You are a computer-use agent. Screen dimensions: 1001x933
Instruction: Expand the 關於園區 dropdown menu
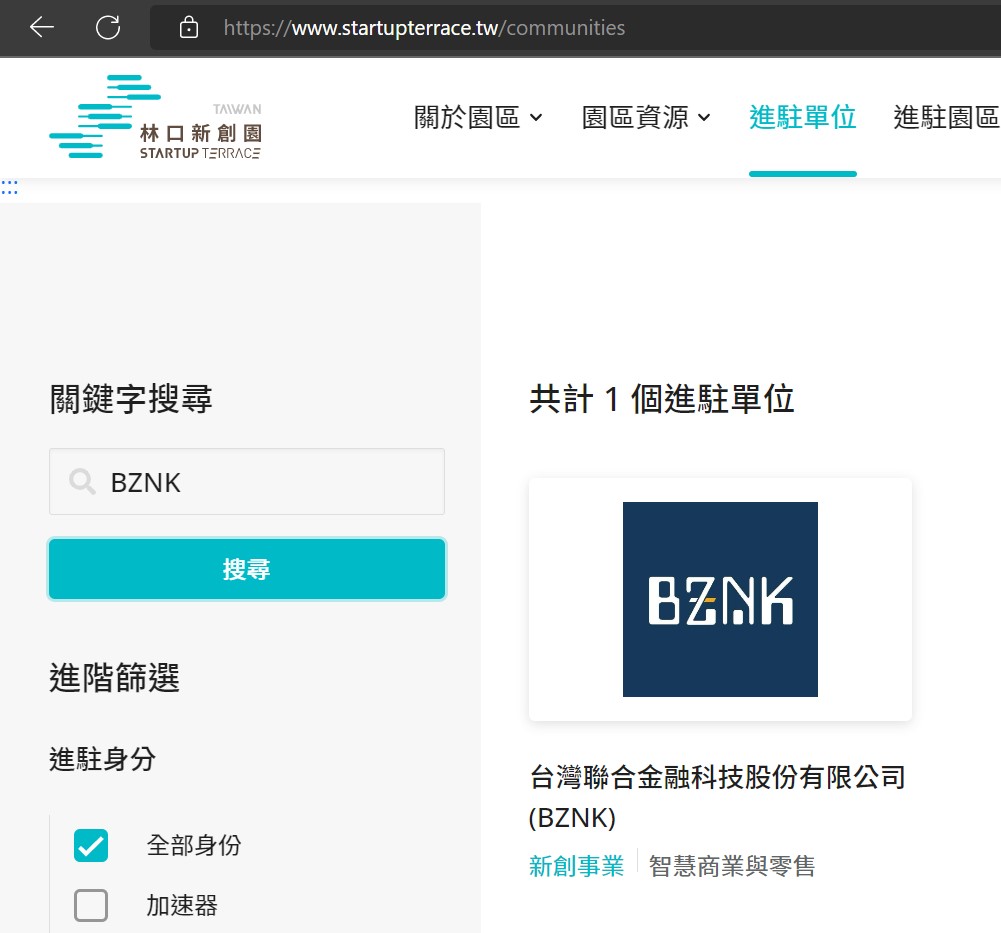click(x=478, y=117)
